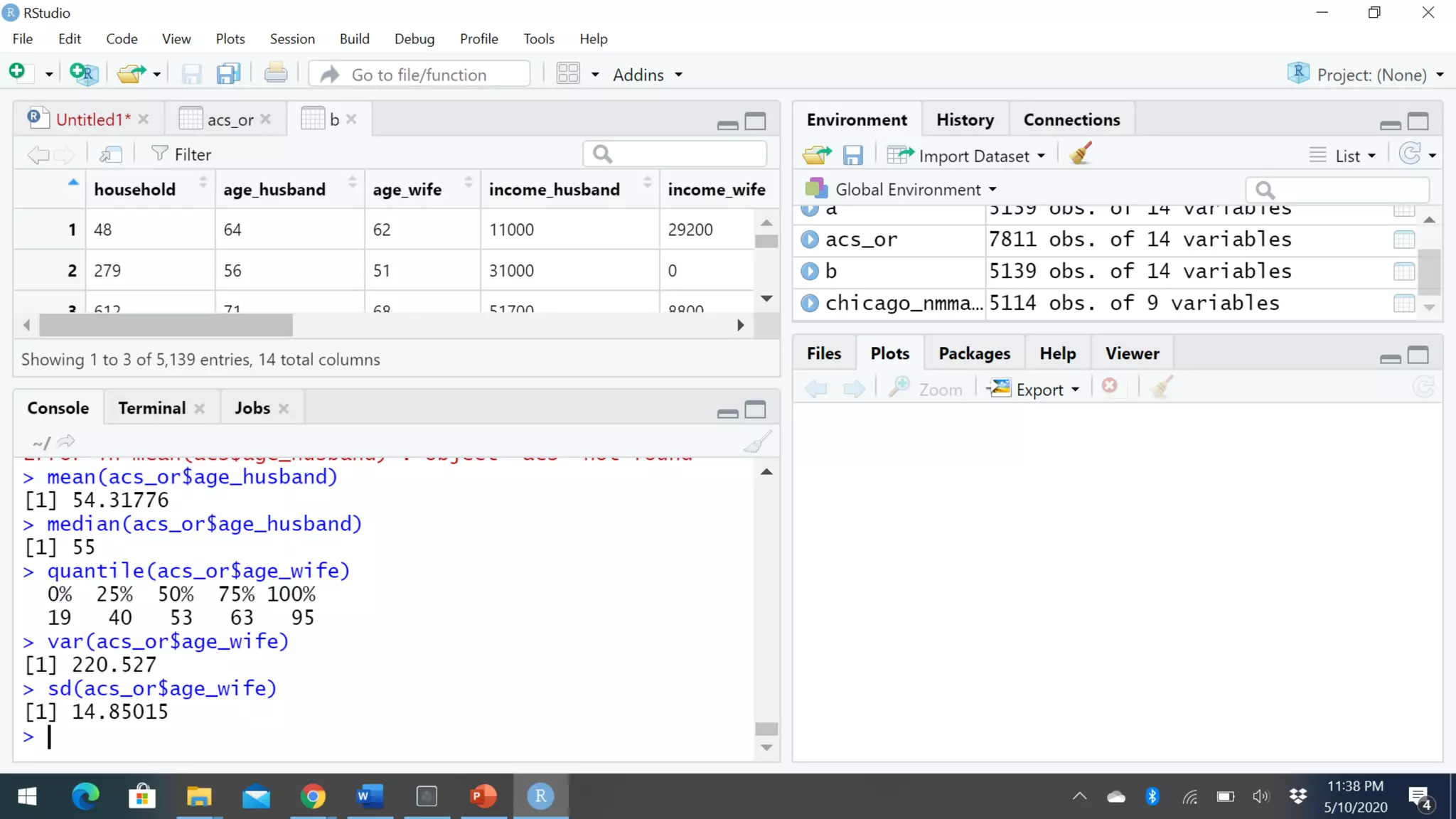The height and width of the screenshot is (819, 1456).
Task: Click the Zoom plot button
Action: tap(926, 389)
